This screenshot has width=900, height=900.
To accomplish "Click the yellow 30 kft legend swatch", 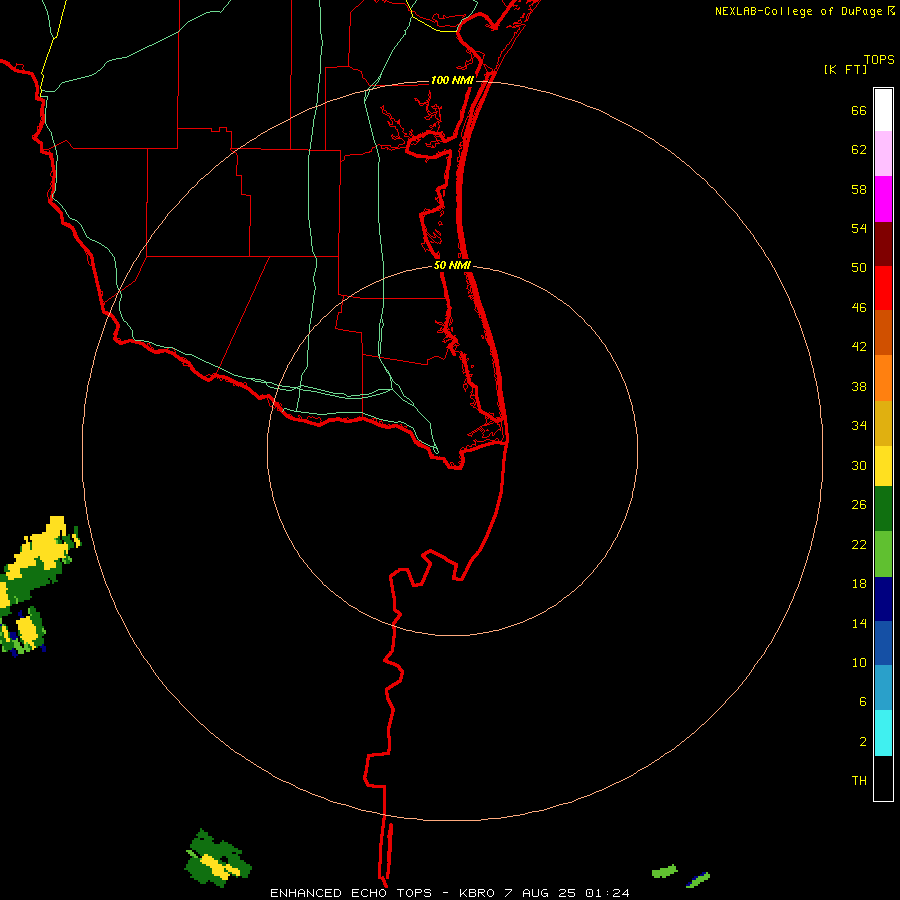I will [x=883, y=466].
